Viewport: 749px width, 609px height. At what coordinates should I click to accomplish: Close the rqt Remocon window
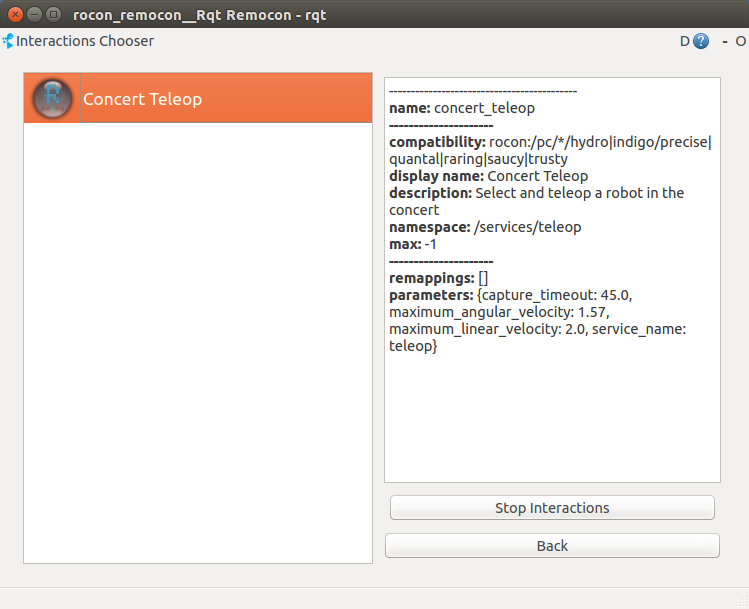[16, 15]
